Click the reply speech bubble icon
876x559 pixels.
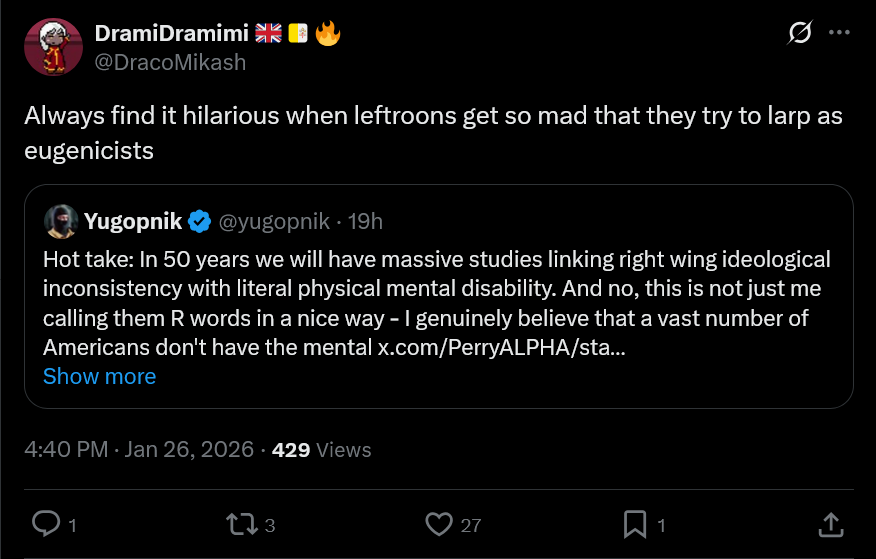(46, 524)
